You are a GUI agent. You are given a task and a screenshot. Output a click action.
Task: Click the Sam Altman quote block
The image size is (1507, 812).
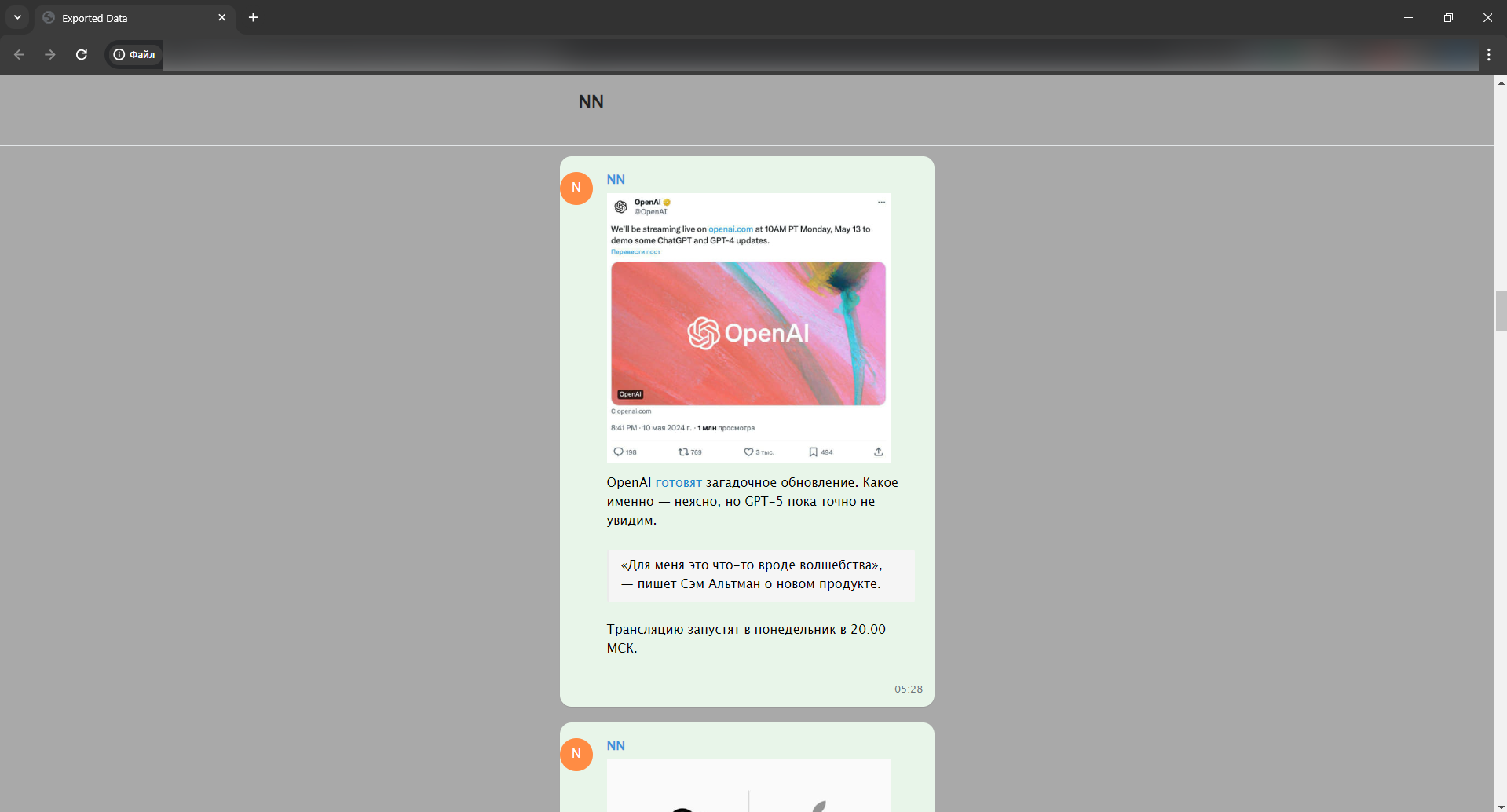pos(761,575)
